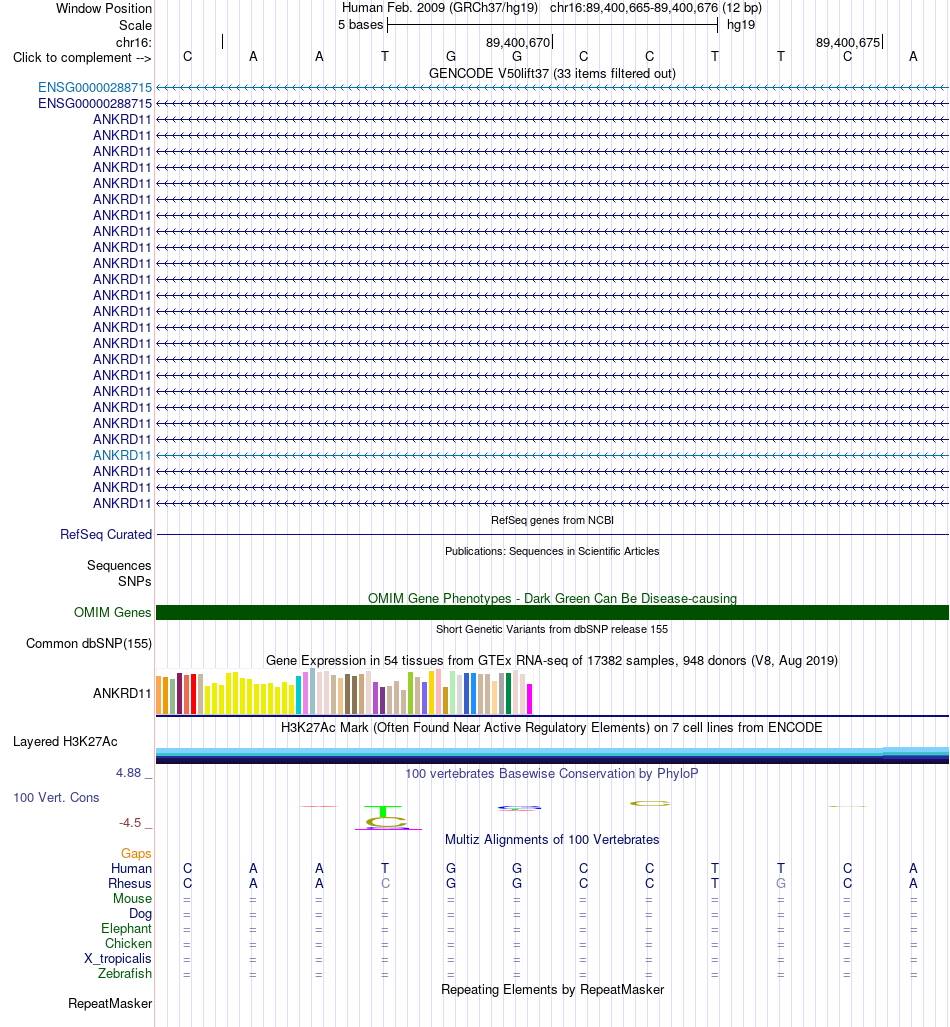Open the GTEx Gene Expression in 54 tissues title
The image size is (950, 1027).
tap(552, 660)
